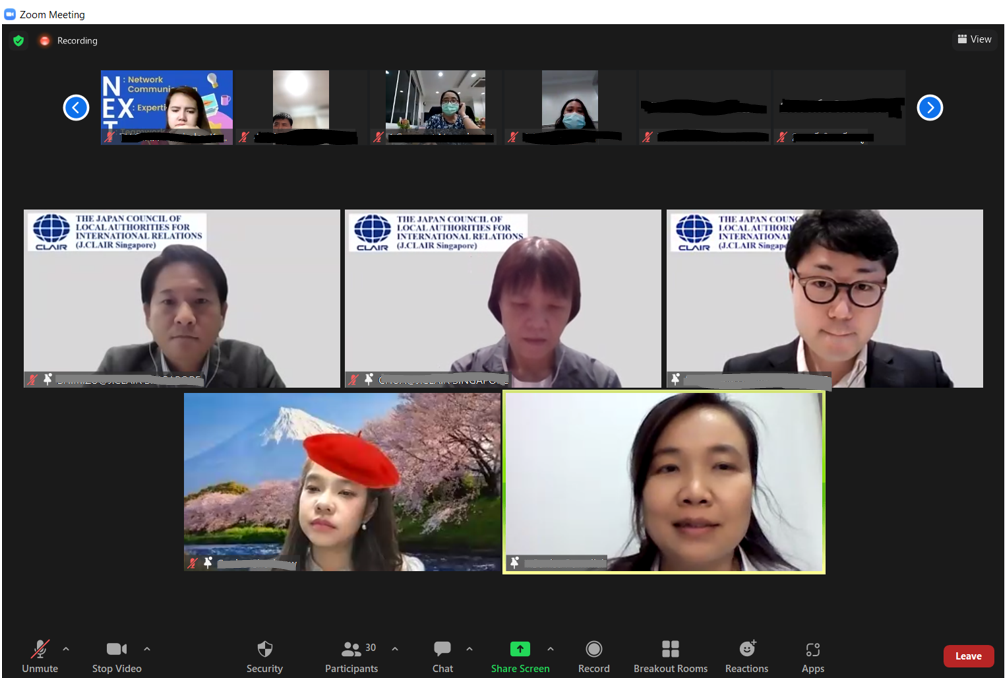This screenshot has height=680, width=1005.
Task: Click the red Leave button
Action: point(968,656)
